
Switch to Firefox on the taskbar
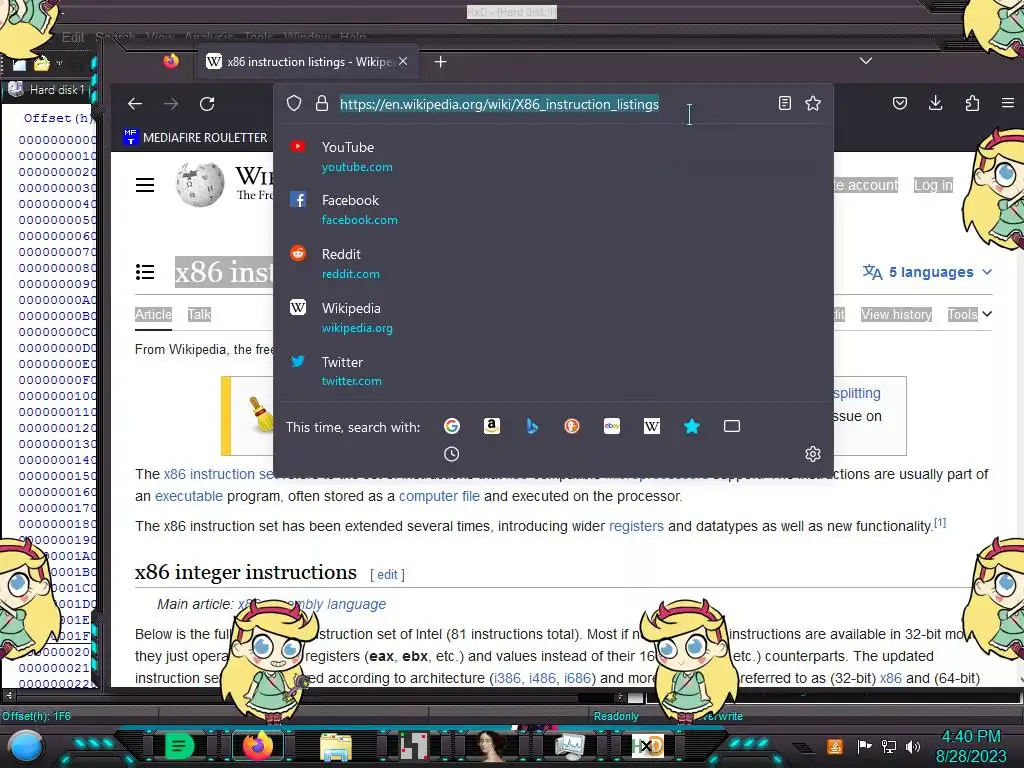click(x=257, y=746)
